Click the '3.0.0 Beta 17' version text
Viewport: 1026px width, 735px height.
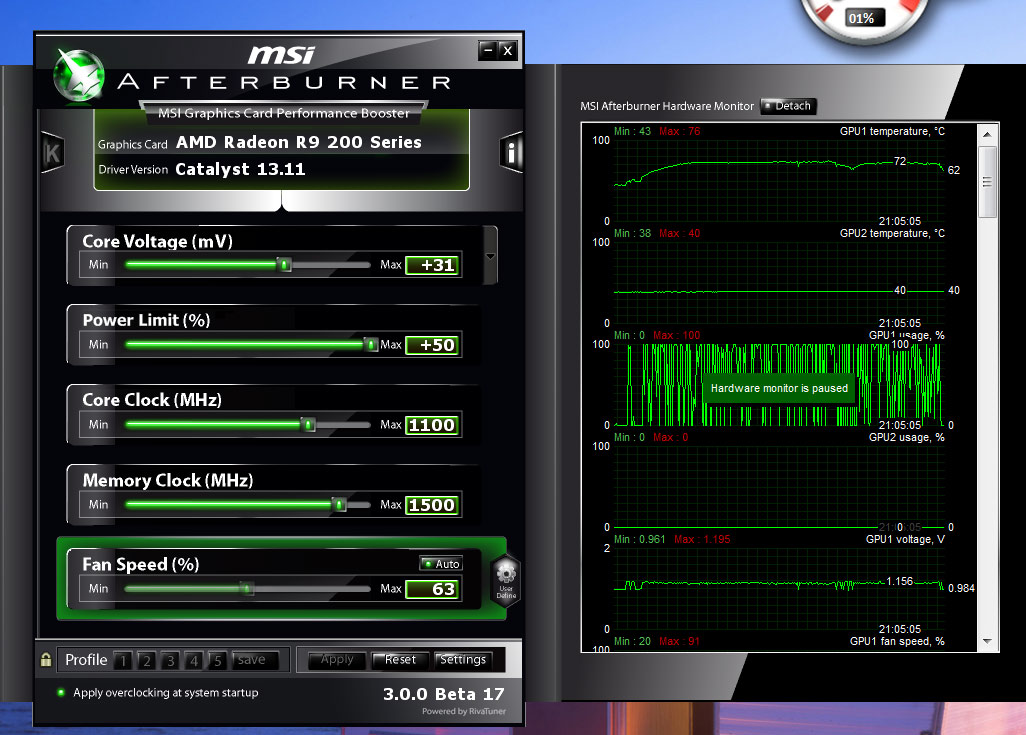[444, 694]
